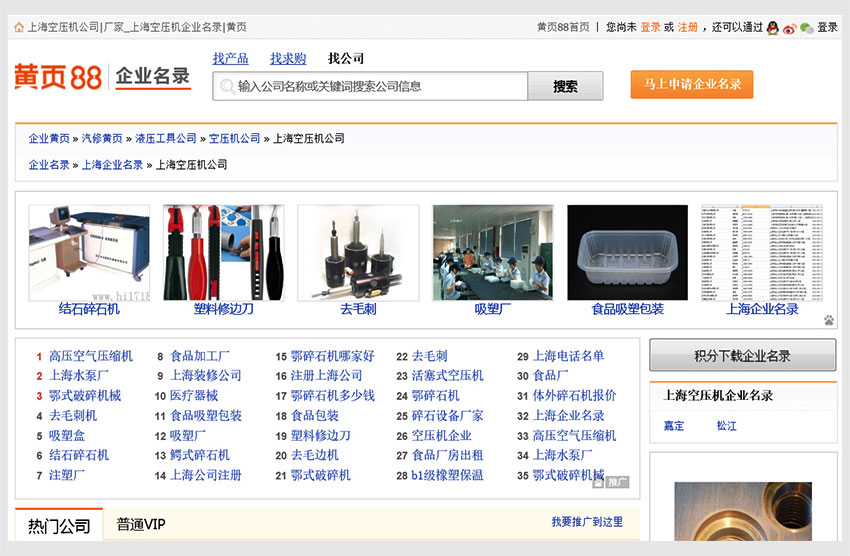Click the 高压空气压缩机 link ranked number 1
This screenshot has height=556, width=850.
(91, 356)
